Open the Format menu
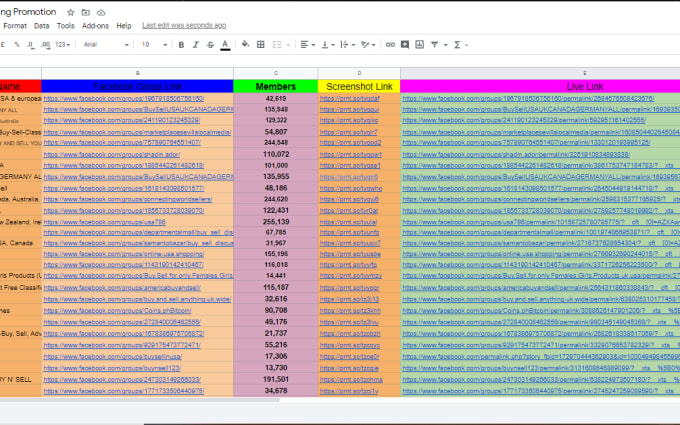The height and width of the screenshot is (425, 680). (15, 26)
